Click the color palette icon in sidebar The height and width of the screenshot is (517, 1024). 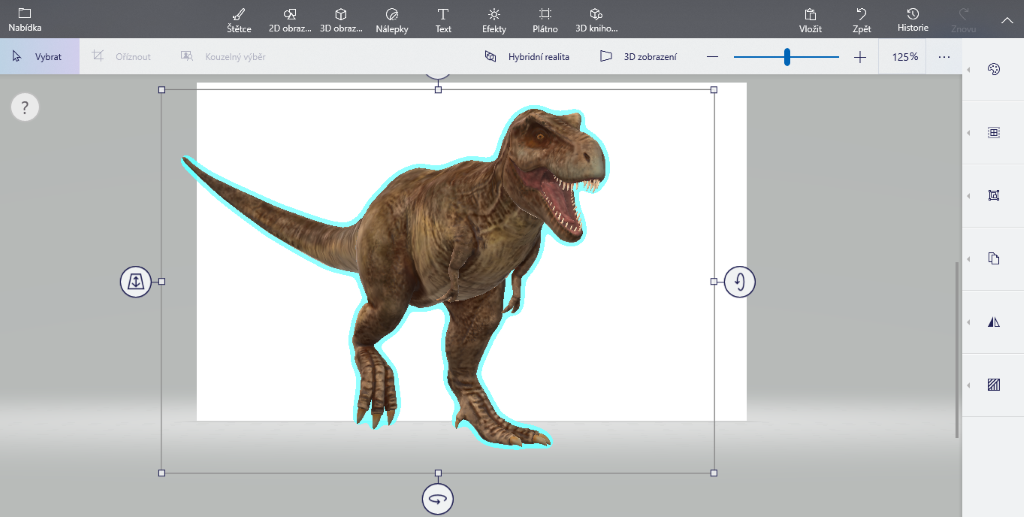993,70
